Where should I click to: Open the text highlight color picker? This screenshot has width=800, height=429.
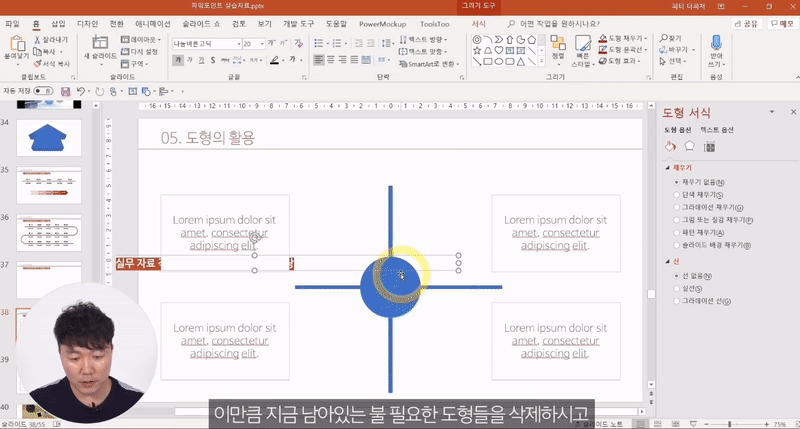tap(276, 60)
